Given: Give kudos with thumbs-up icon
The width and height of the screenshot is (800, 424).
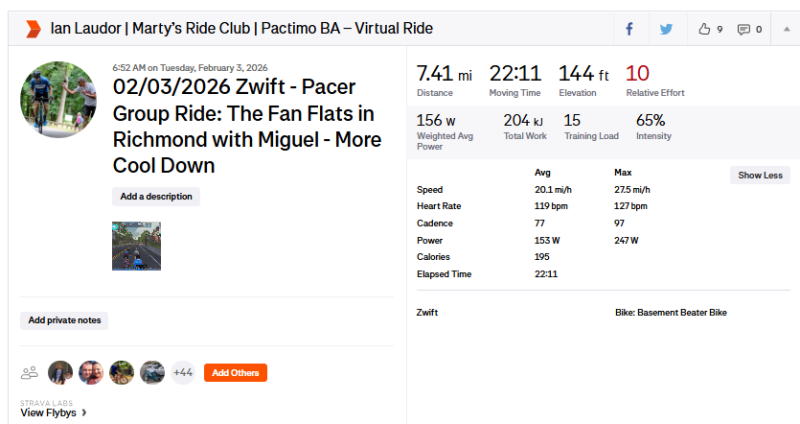Looking at the screenshot, I should [705, 29].
